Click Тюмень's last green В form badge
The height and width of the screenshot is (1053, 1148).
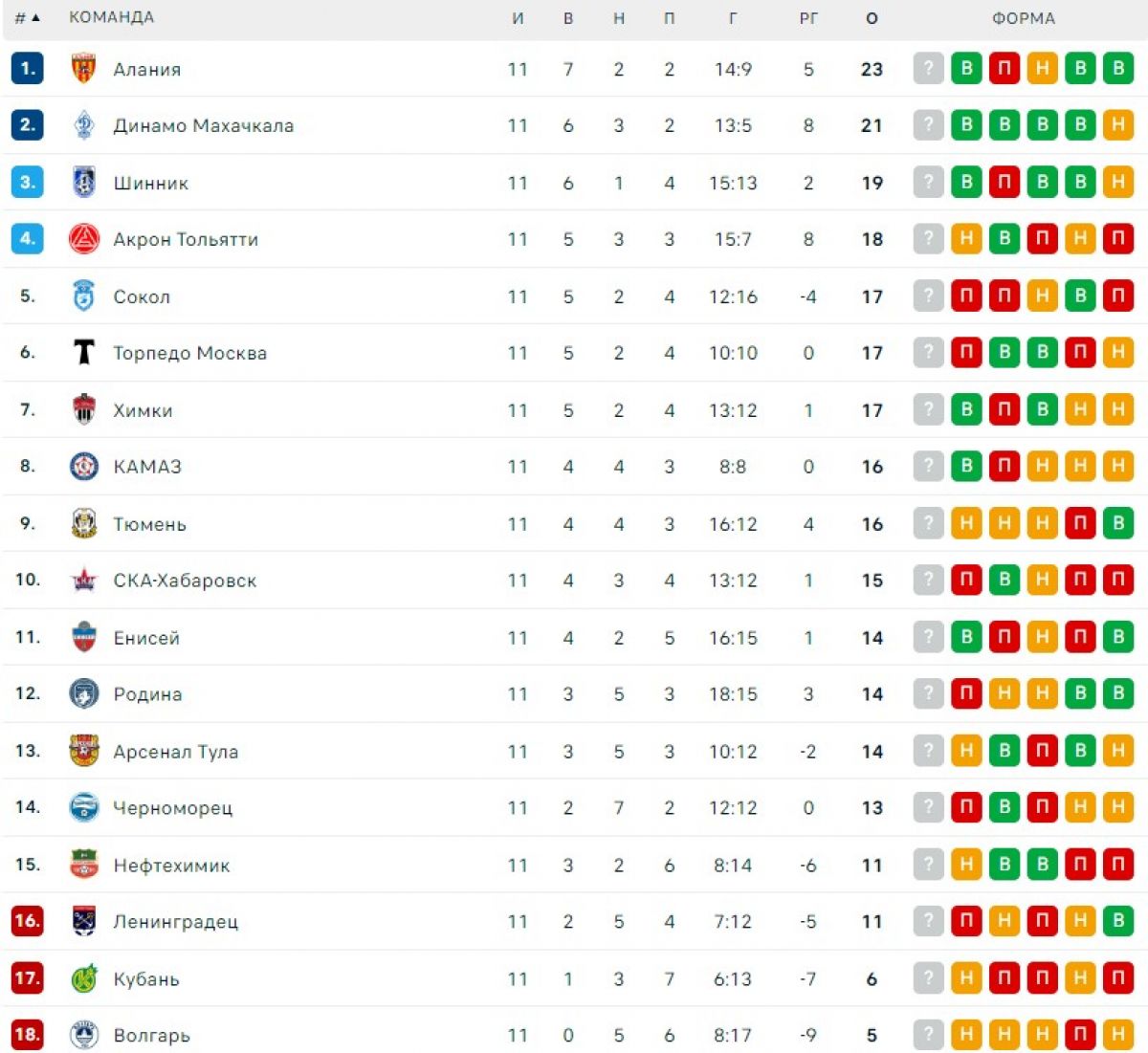click(1117, 523)
